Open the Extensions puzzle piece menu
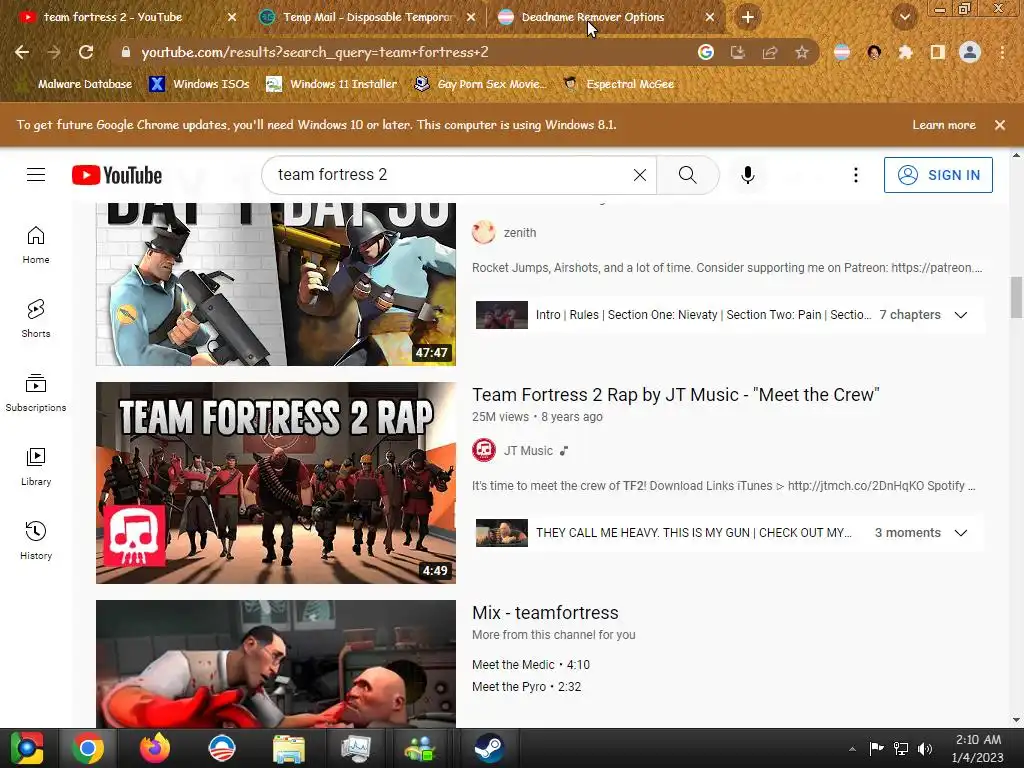 tap(905, 52)
